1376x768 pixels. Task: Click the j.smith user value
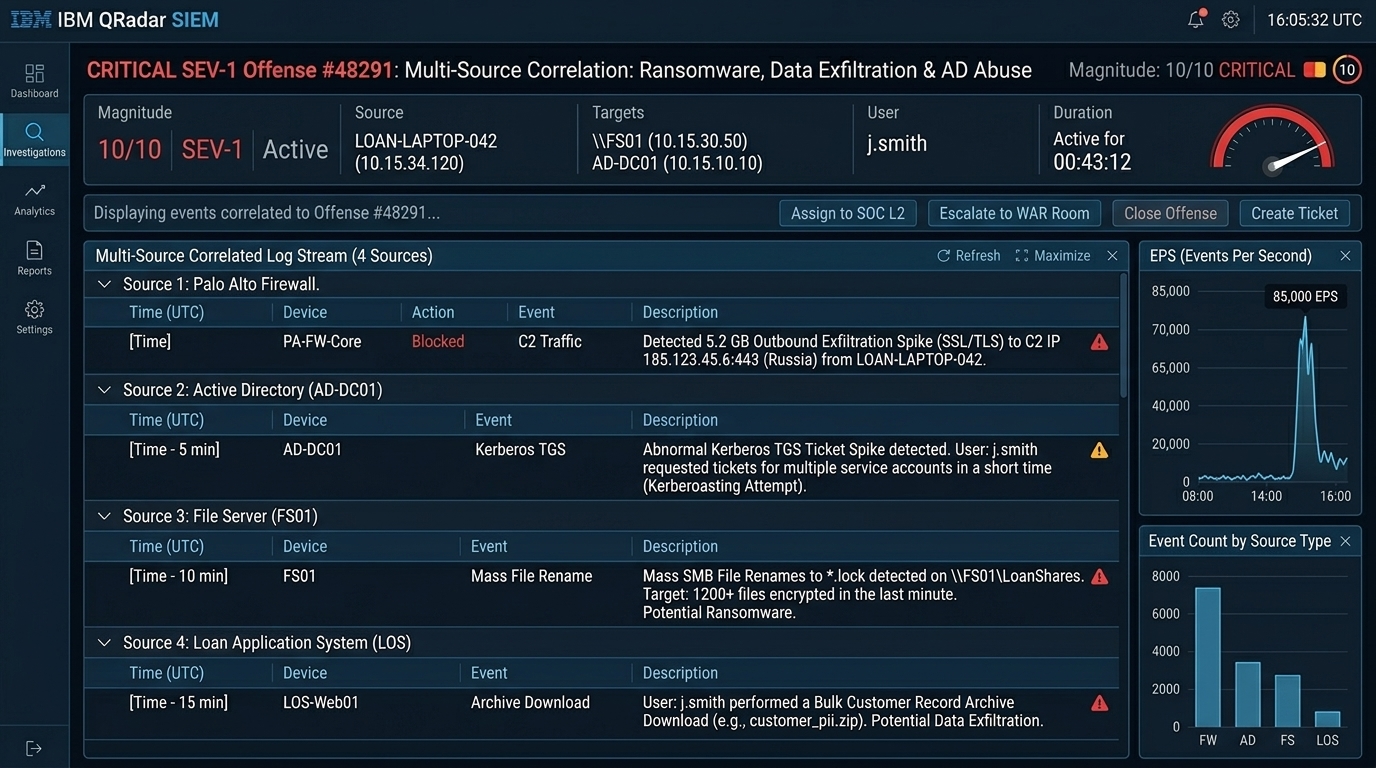(x=897, y=144)
